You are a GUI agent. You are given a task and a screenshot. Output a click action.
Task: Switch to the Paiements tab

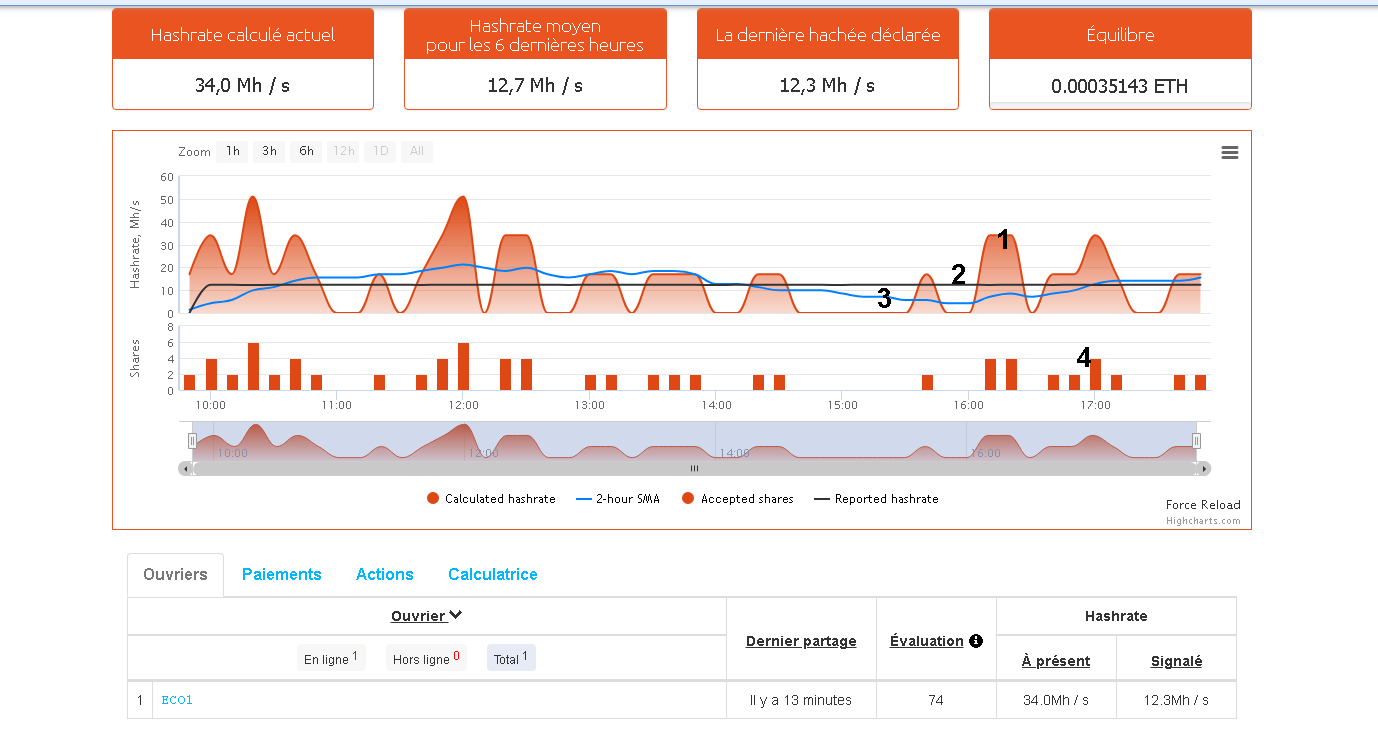pos(282,575)
